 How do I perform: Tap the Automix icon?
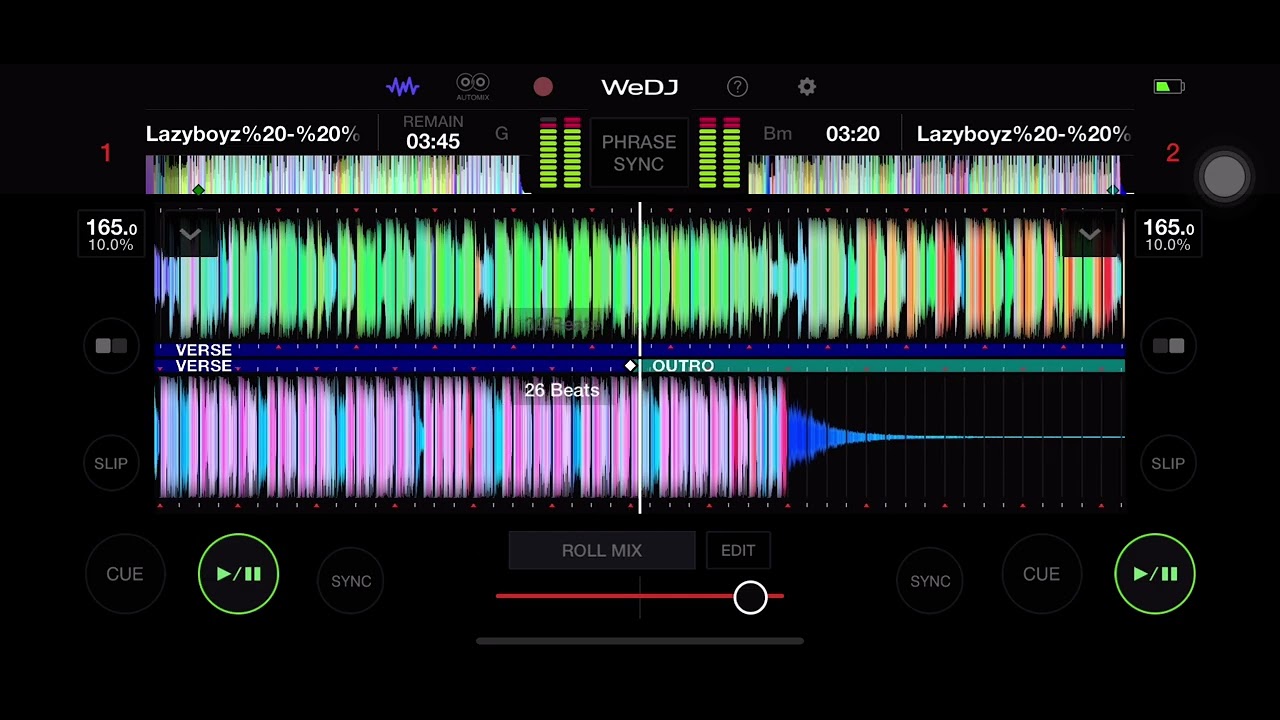click(x=473, y=87)
